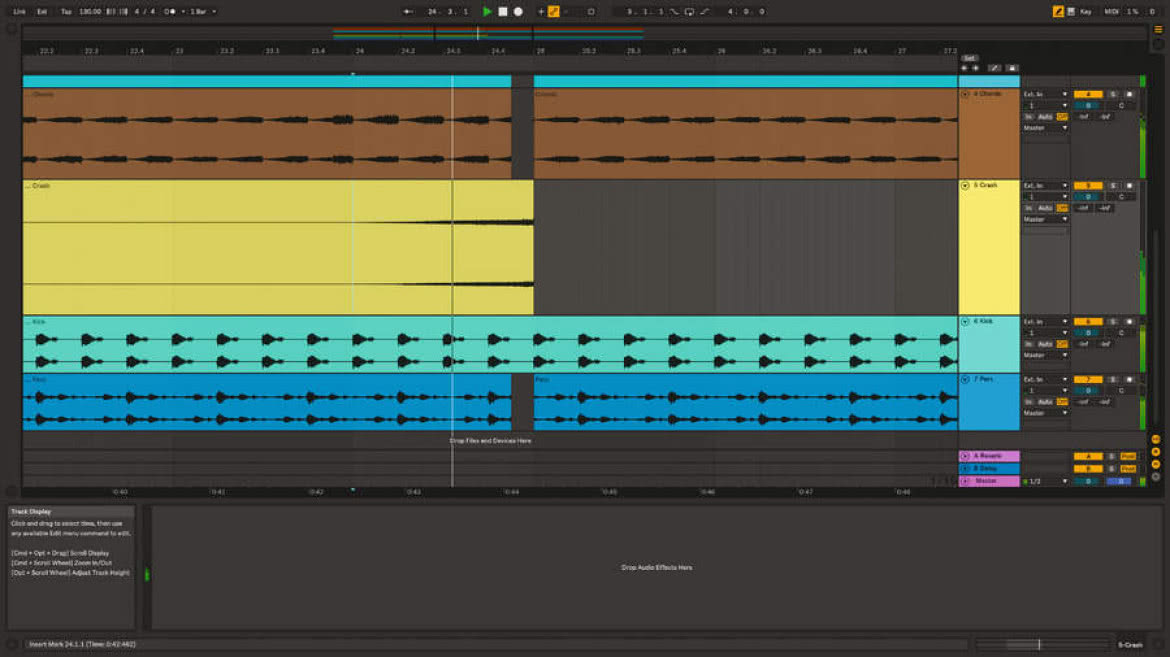Toggle the metronome in the control bar

(171, 11)
